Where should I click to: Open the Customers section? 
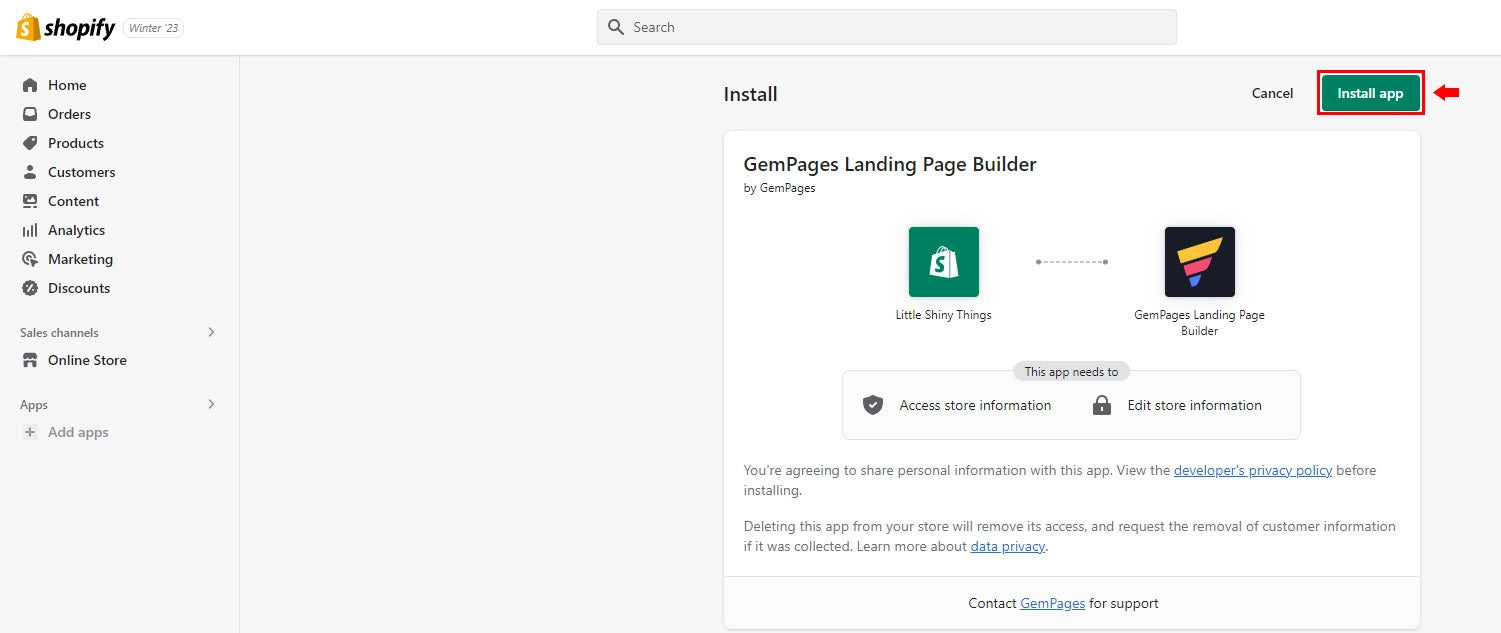(x=80, y=171)
